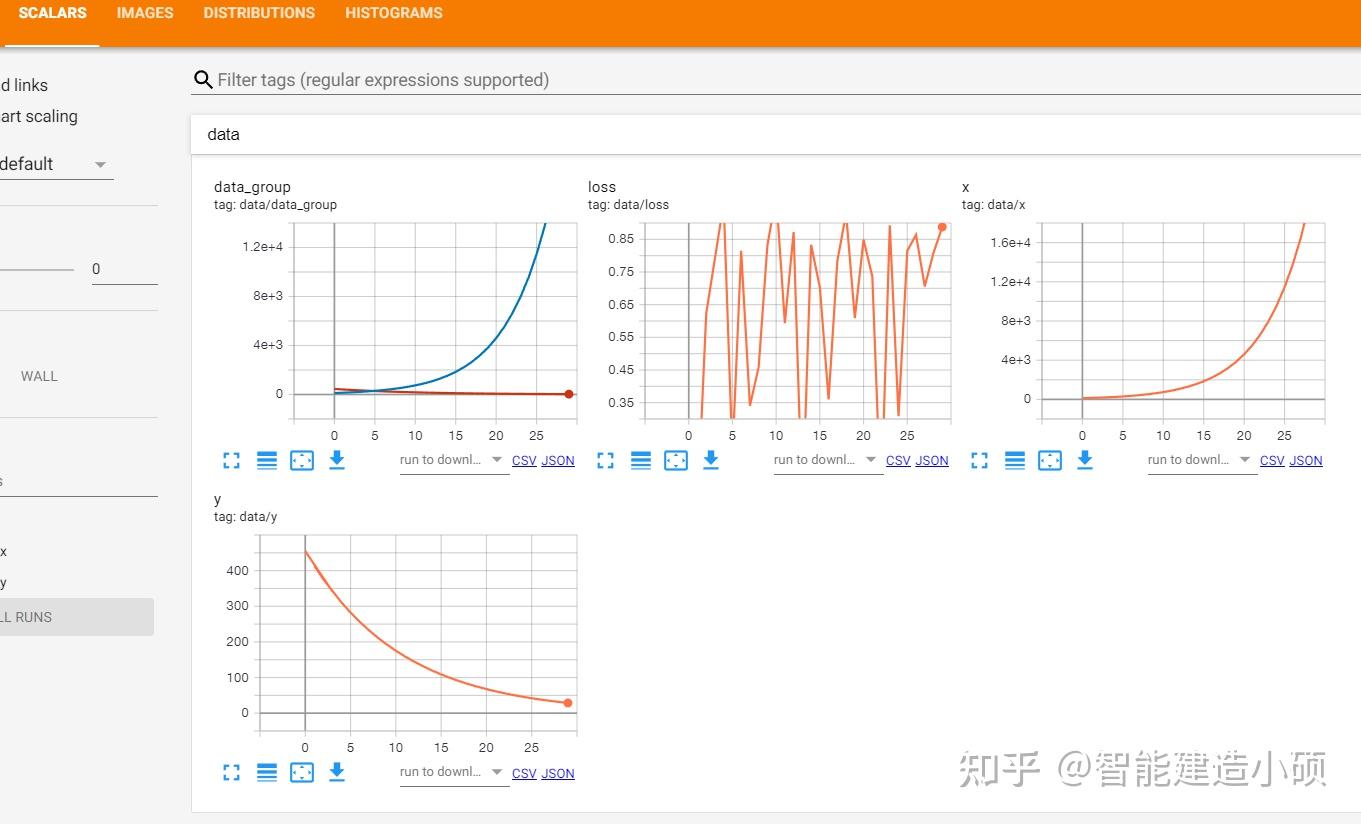Expand the data_group chart to fullscreen

pos(231,460)
